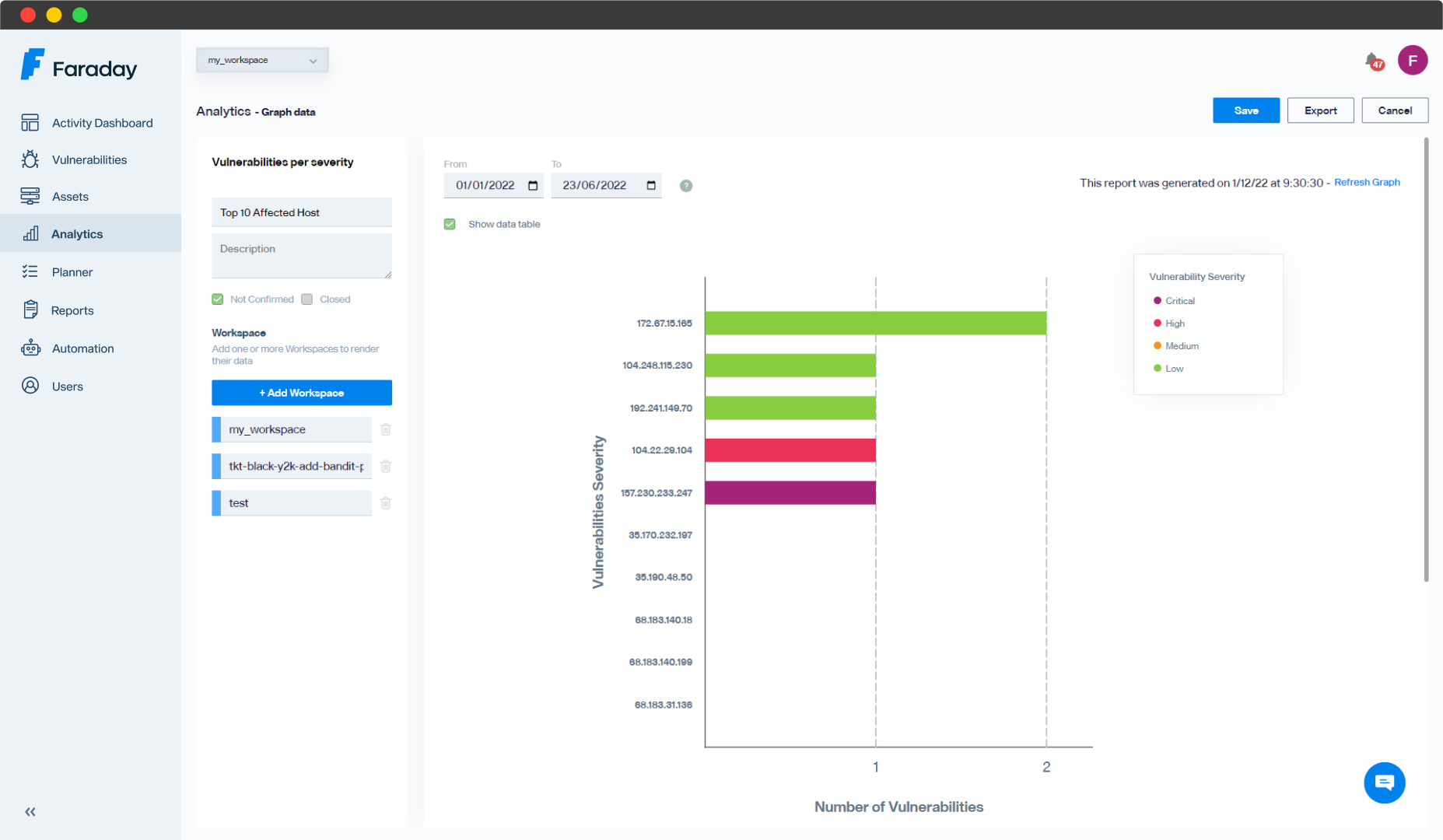
Task: Click the Save button
Action: tap(1245, 110)
